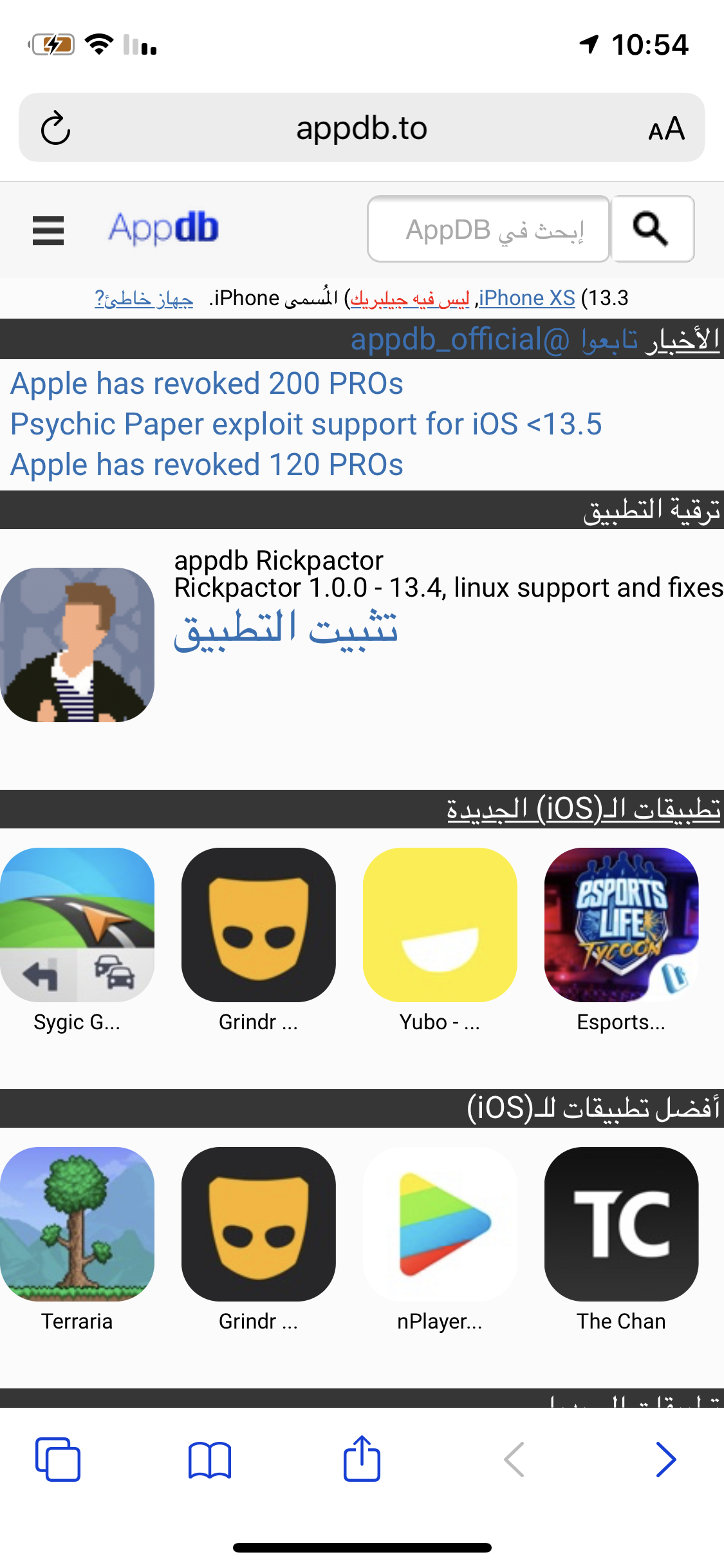Image resolution: width=724 pixels, height=1568 pixels.
Task: Open Safari bookmarks
Action: [x=210, y=1460]
